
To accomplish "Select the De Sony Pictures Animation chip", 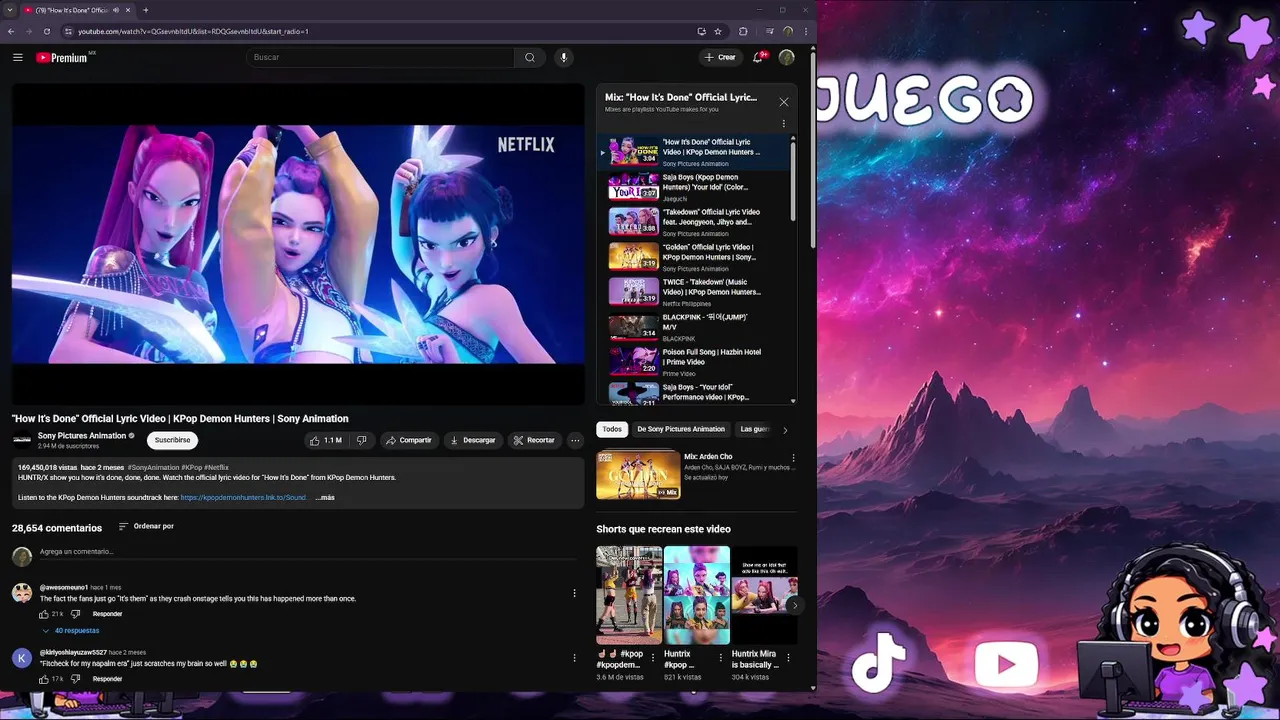I will 681,429.
